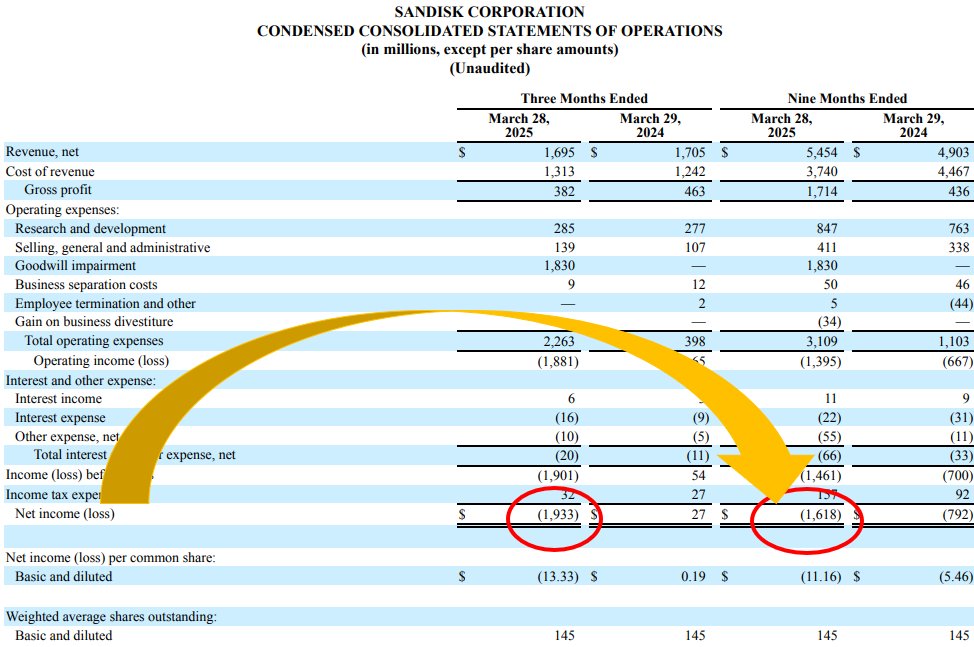Click the '(Unaudited)' label

489,68
